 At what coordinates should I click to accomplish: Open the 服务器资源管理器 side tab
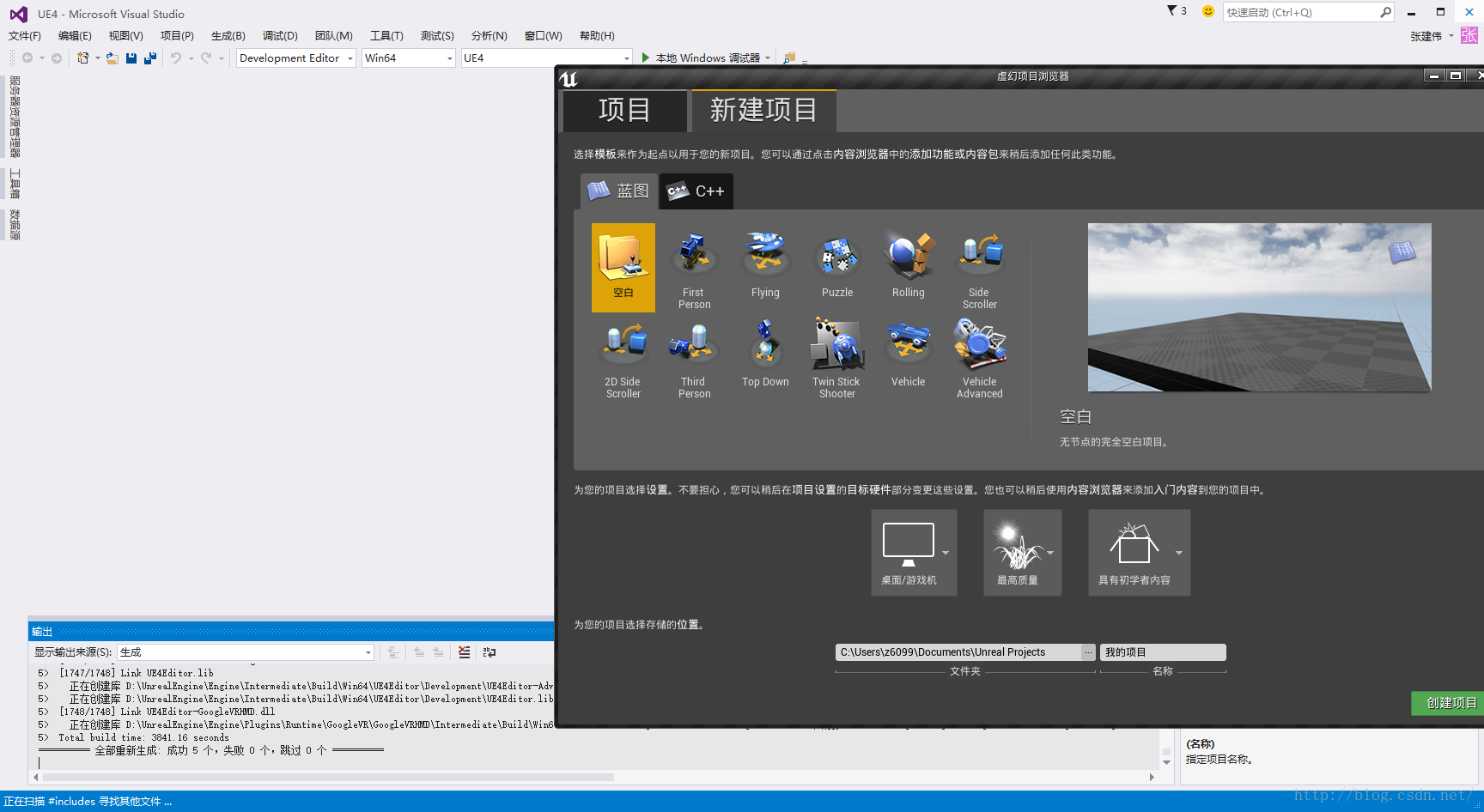(x=15, y=117)
